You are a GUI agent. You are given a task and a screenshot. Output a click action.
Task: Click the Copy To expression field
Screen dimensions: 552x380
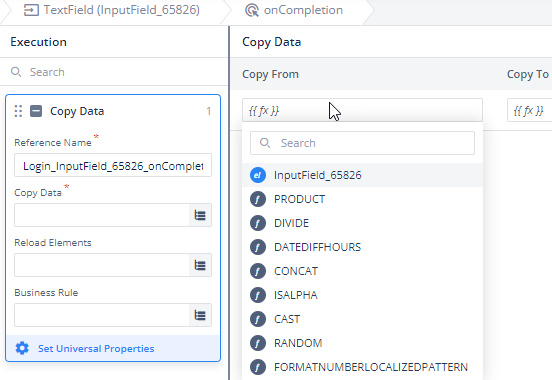(x=529, y=111)
